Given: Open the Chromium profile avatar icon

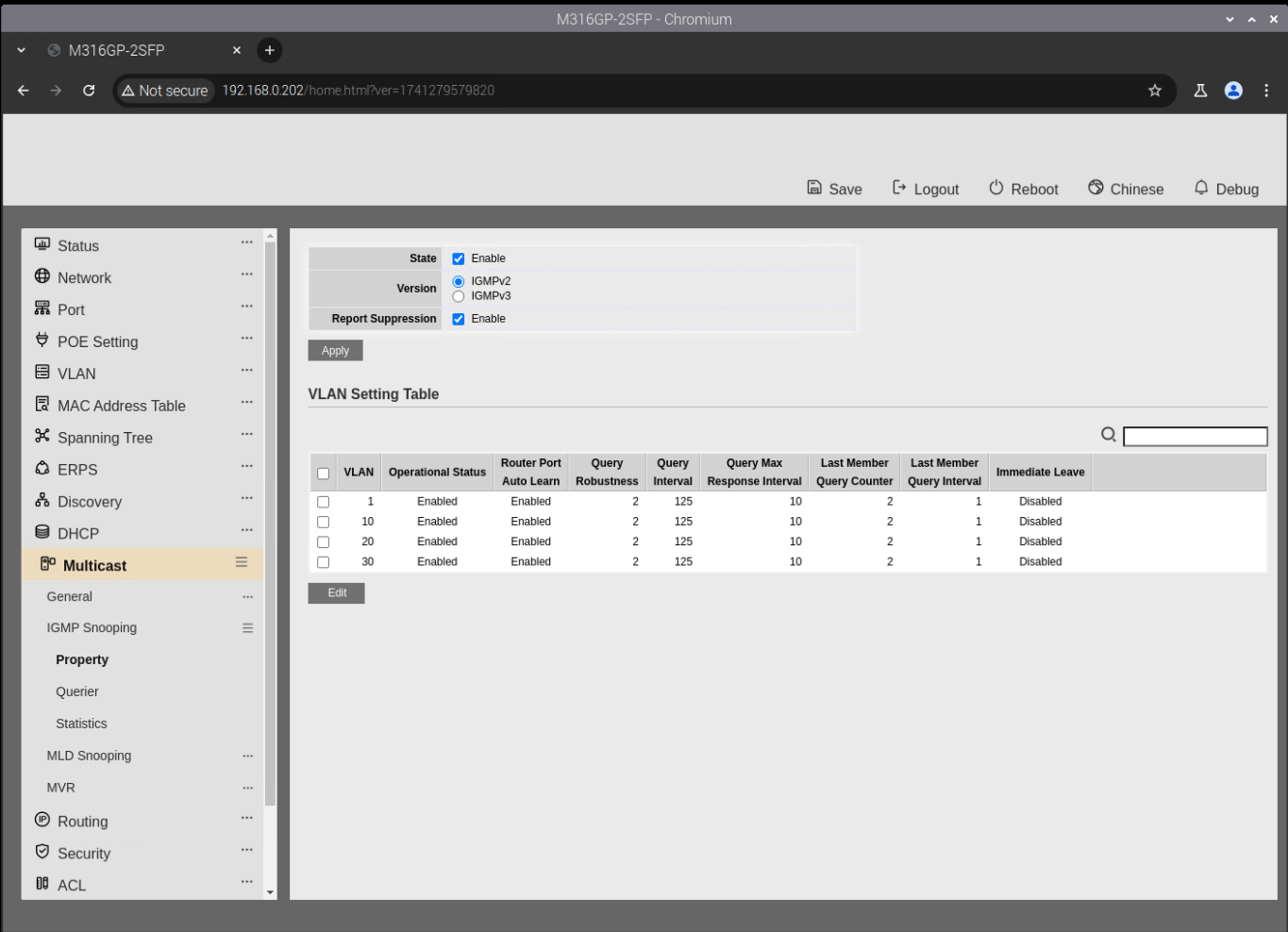Looking at the screenshot, I should pos(1233,91).
